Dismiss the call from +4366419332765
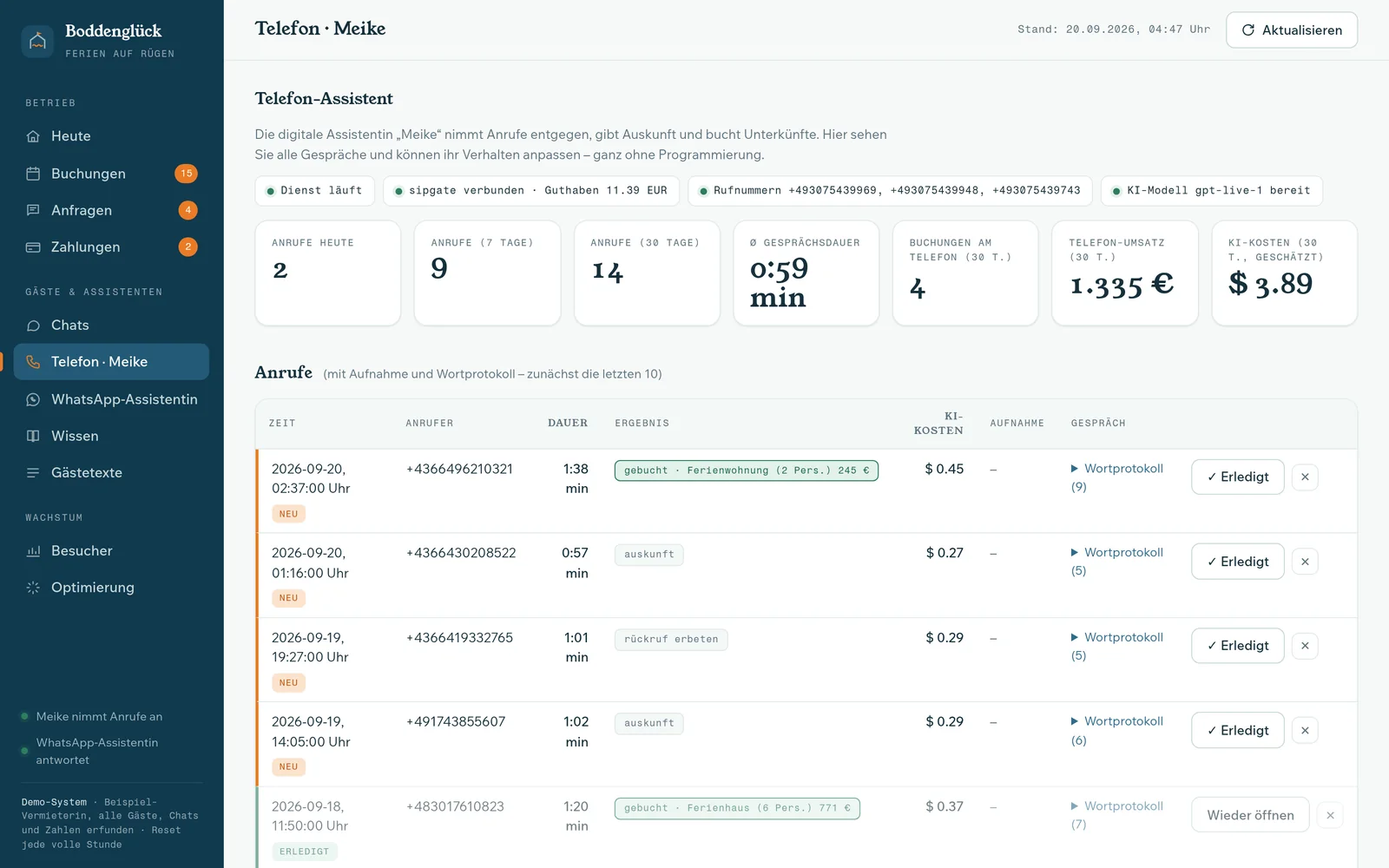 pyautogui.click(x=1305, y=646)
